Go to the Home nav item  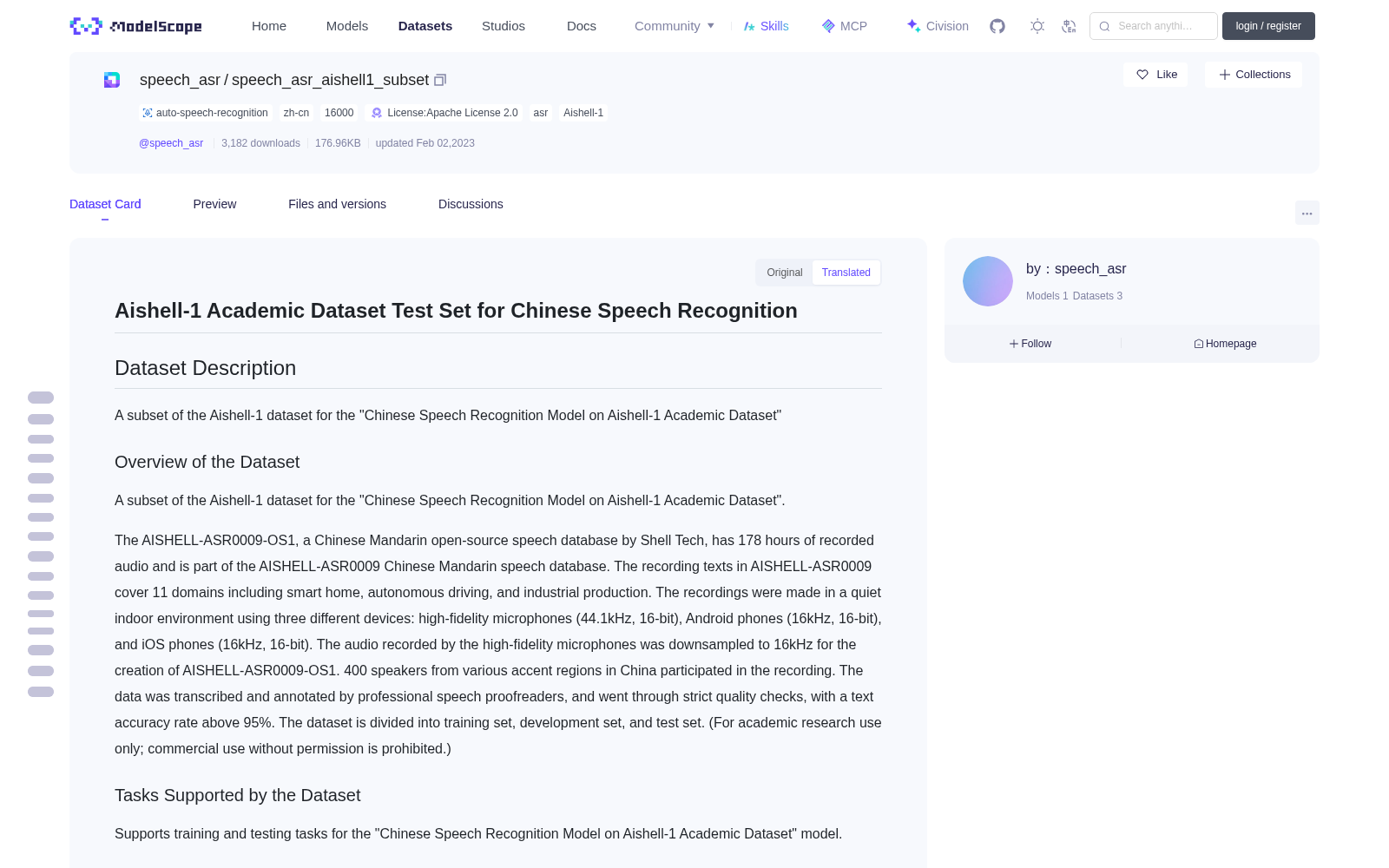click(269, 26)
